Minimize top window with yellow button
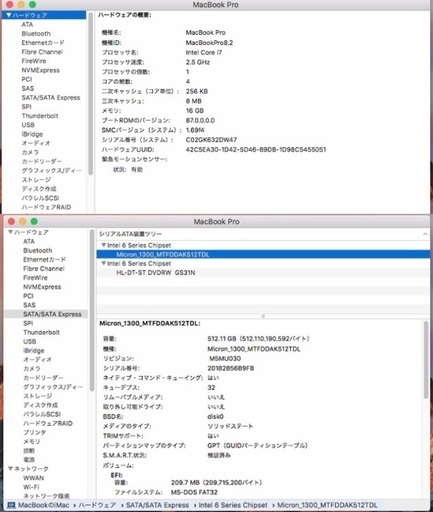The height and width of the screenshot is (512, 433). 21,4
